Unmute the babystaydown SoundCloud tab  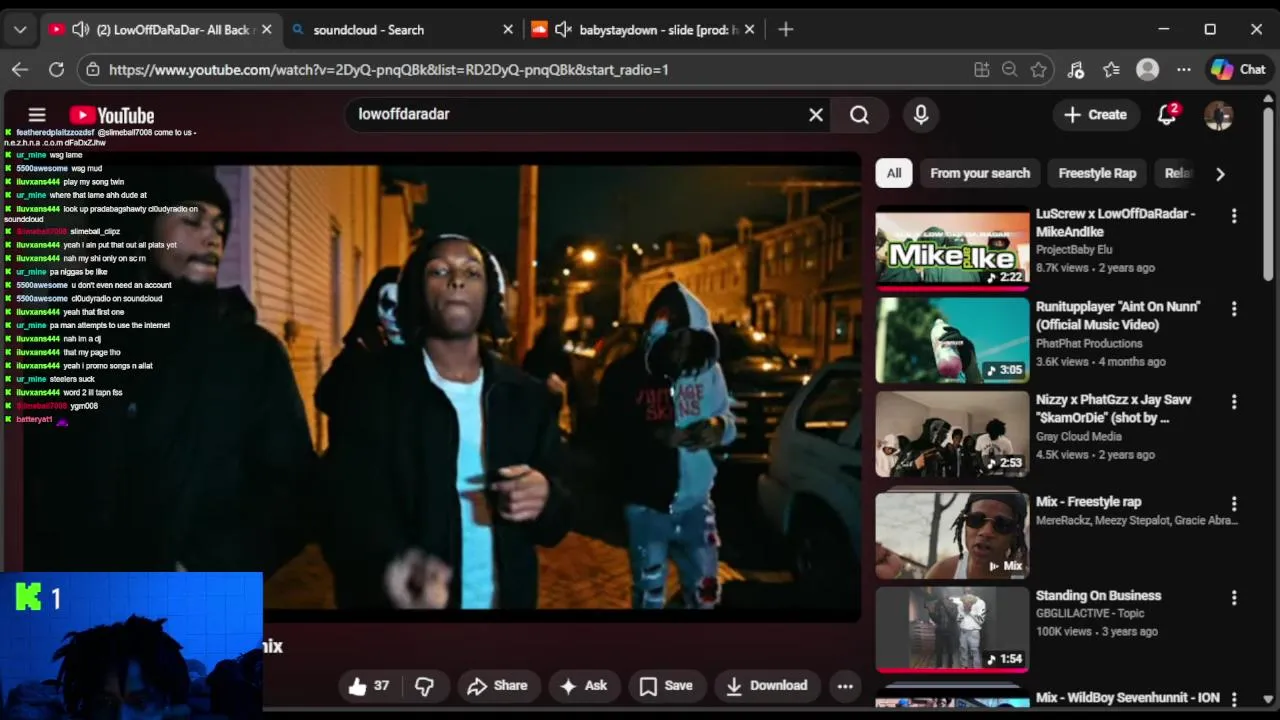pyautogui.click(x=563, y=30)
